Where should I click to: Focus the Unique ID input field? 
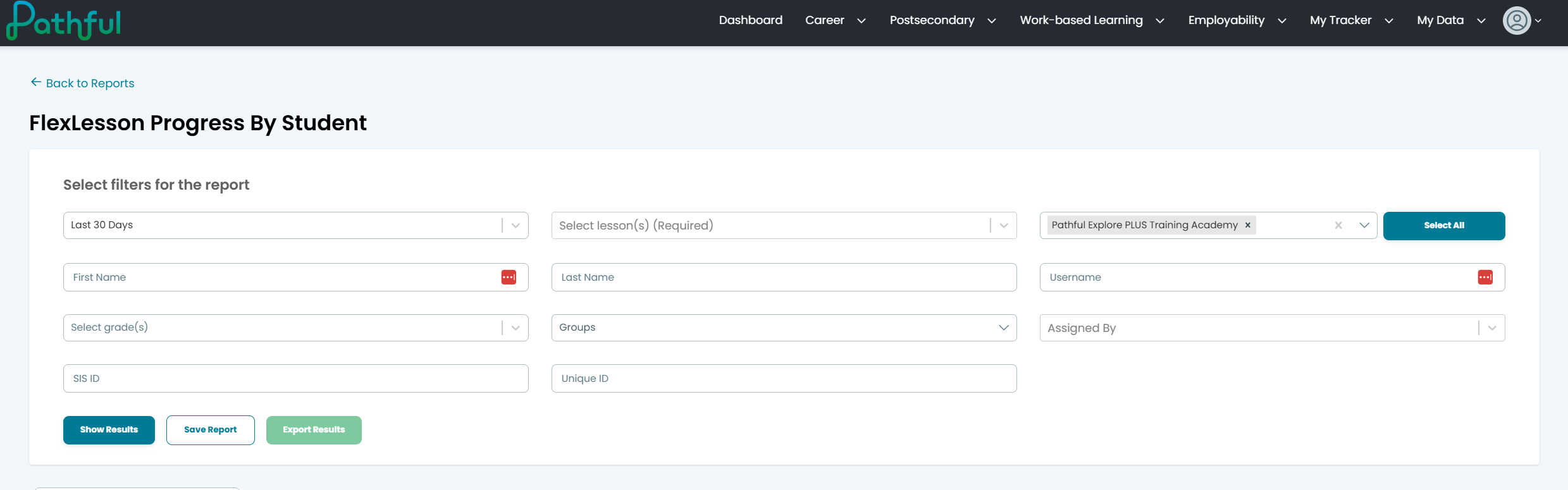pos(784,378)
